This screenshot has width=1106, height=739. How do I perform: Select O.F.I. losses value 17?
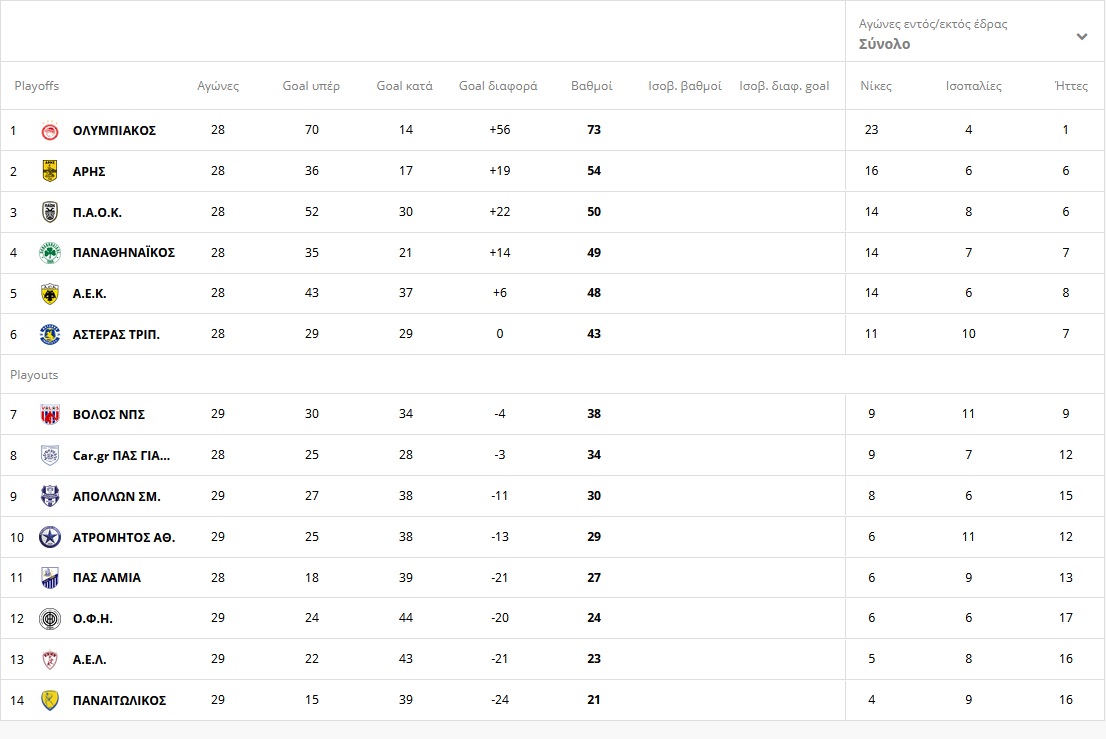coord(1066,618)
